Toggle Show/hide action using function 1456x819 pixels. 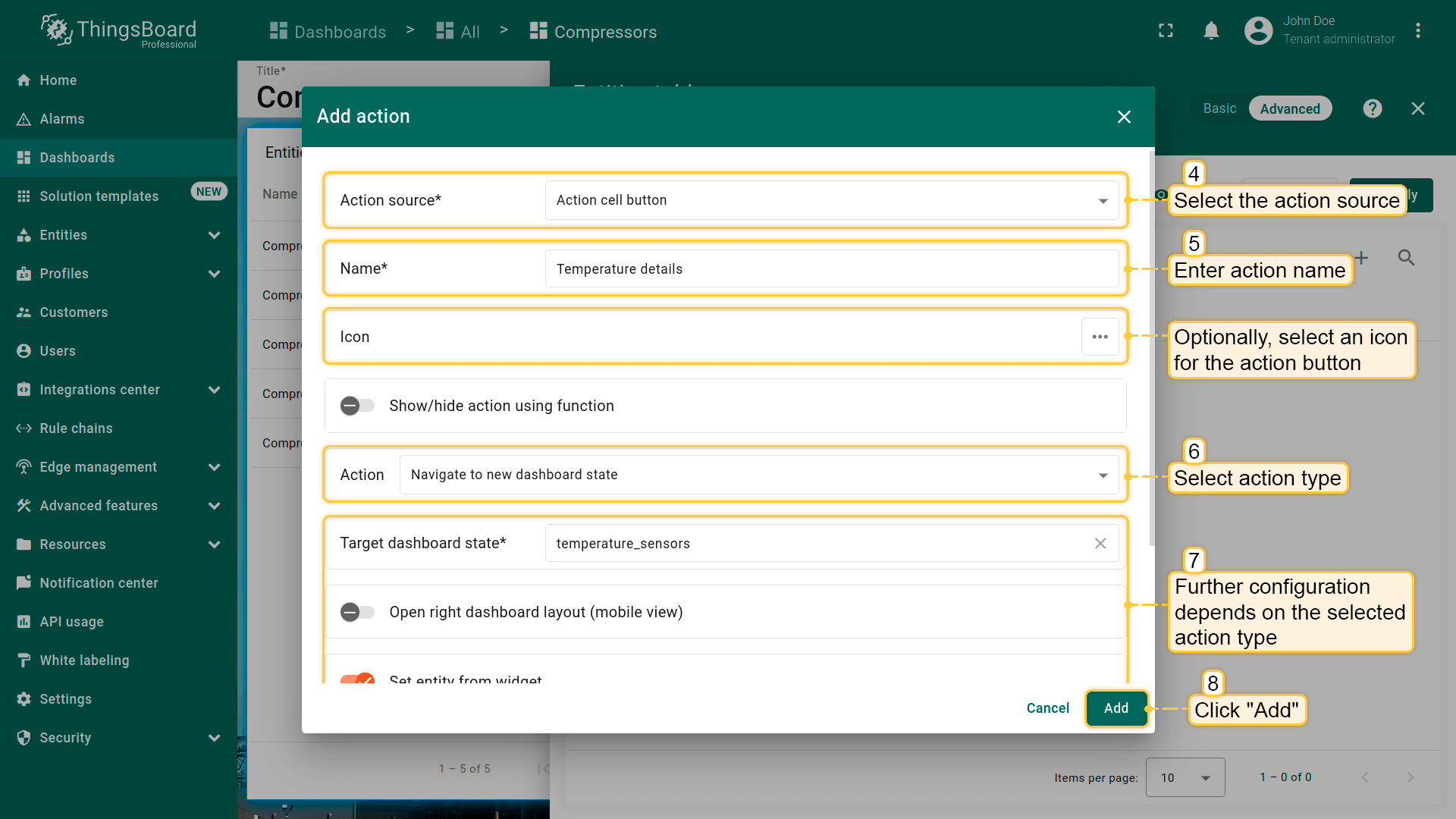tap(357, 406)
